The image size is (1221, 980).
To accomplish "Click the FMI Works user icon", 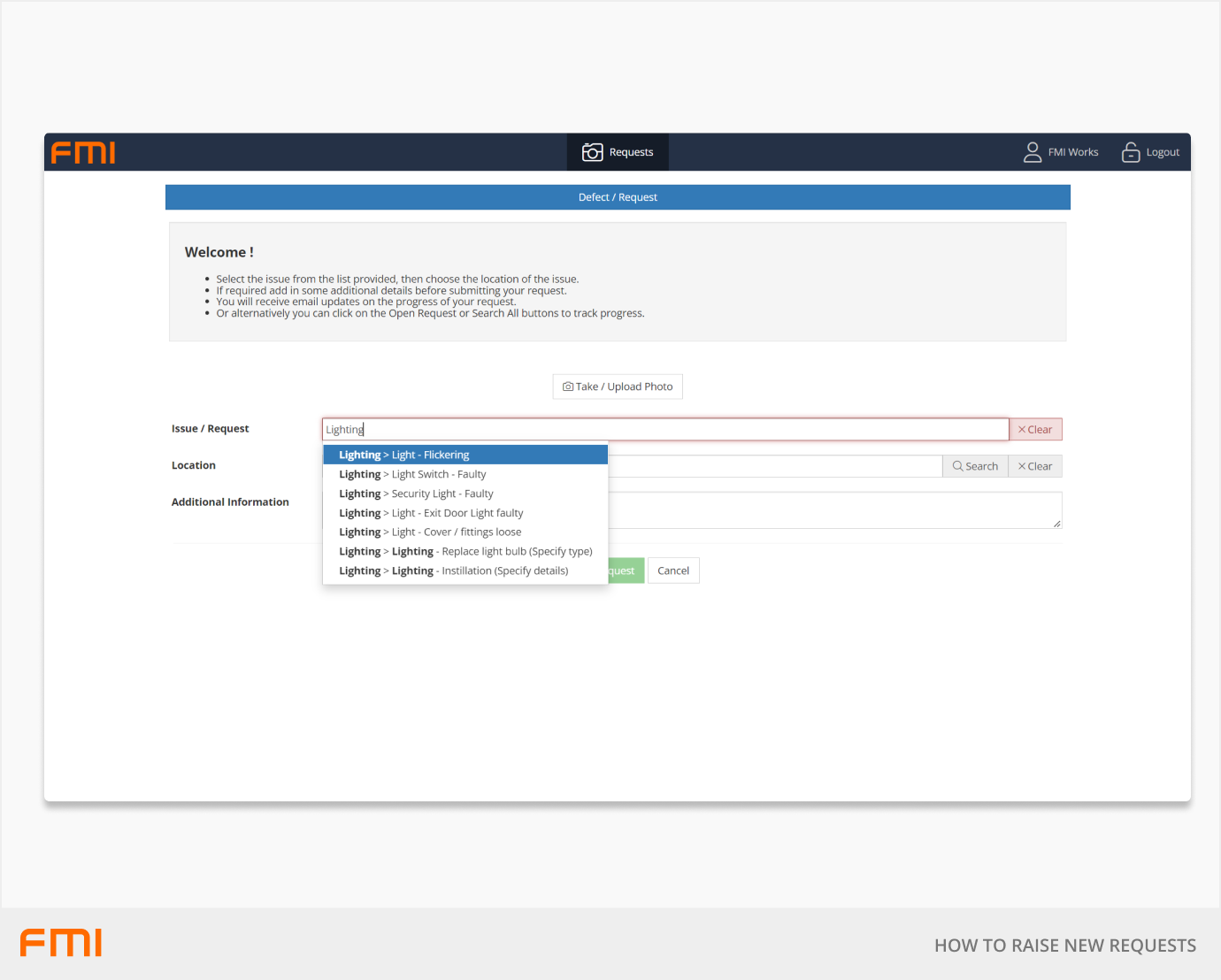I will tap(1032, 152).
